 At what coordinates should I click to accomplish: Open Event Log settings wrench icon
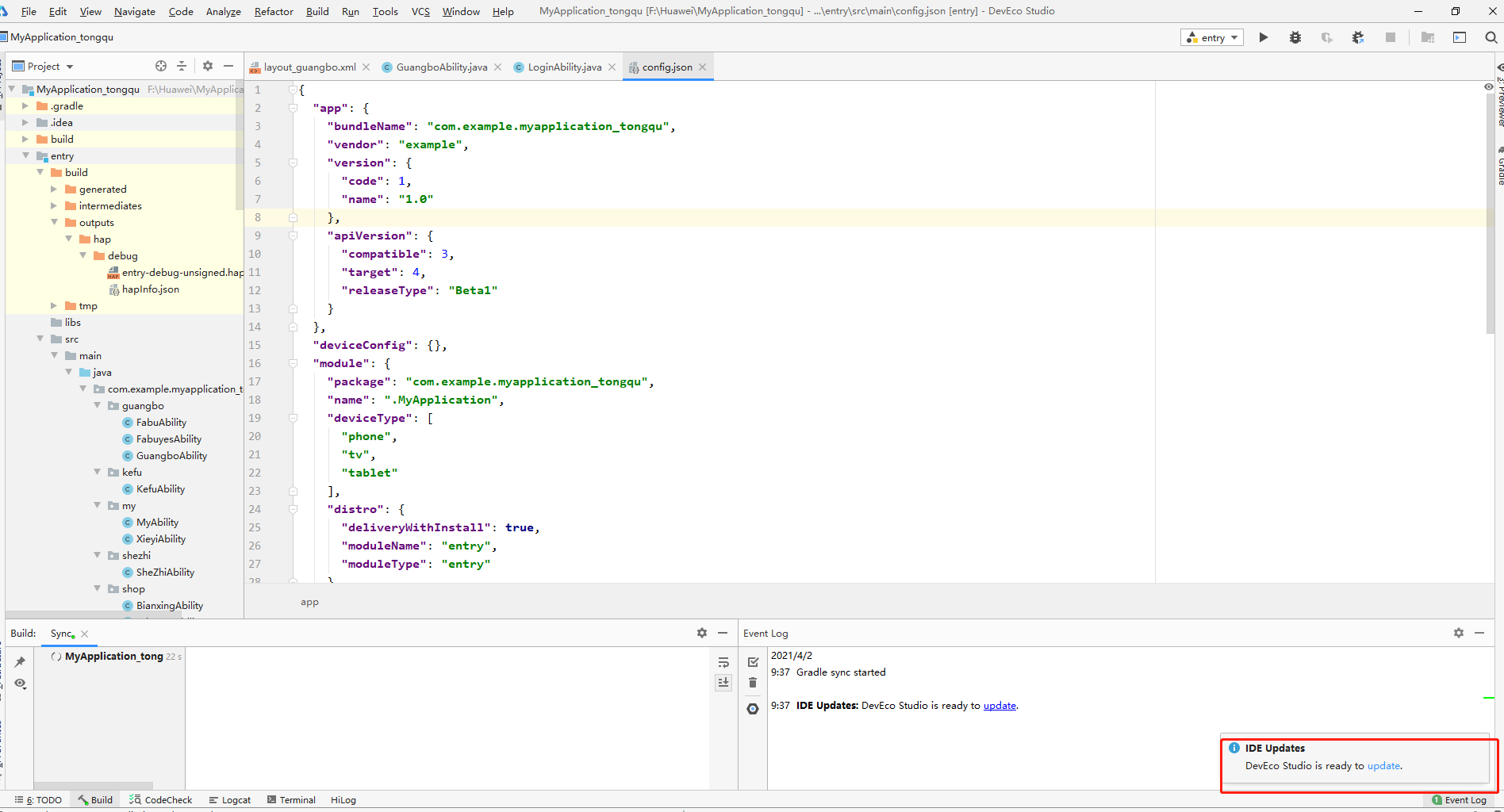(x=753, y=709)
